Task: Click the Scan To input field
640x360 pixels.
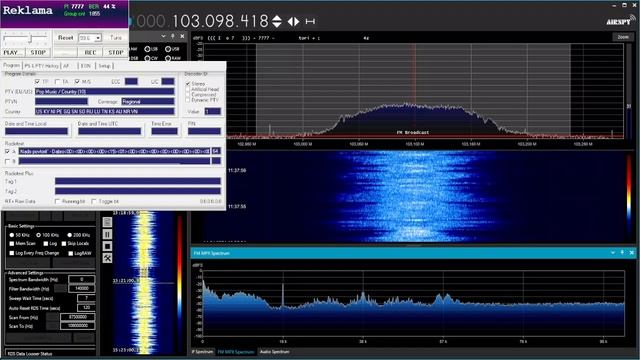Action: [78, 326]
